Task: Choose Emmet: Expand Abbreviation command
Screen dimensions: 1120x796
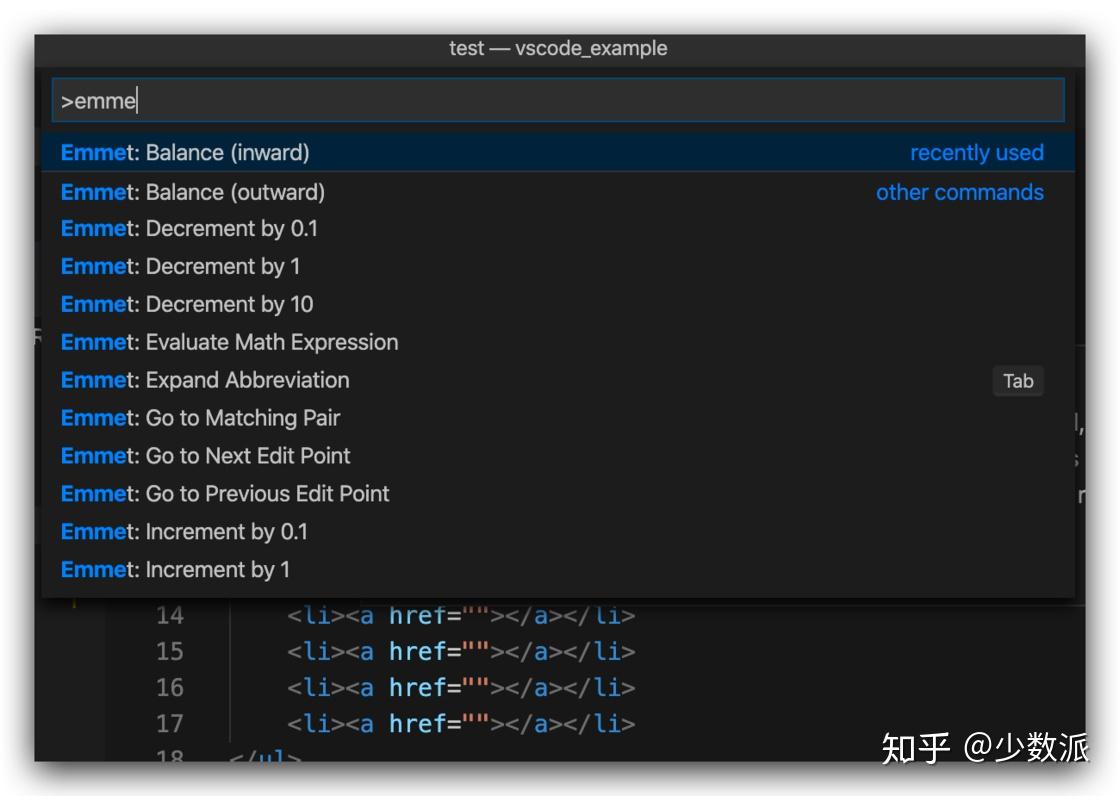Action: click(205, 381)
